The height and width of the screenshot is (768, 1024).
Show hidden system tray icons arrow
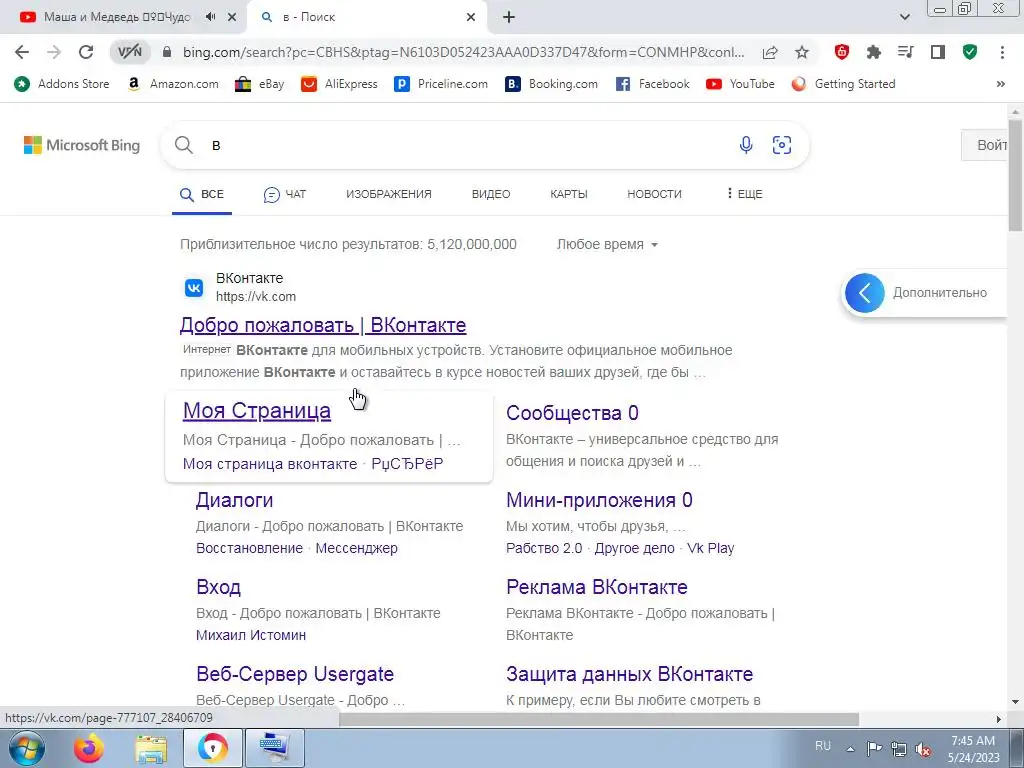pyautogui.click(x=850, y=748)
